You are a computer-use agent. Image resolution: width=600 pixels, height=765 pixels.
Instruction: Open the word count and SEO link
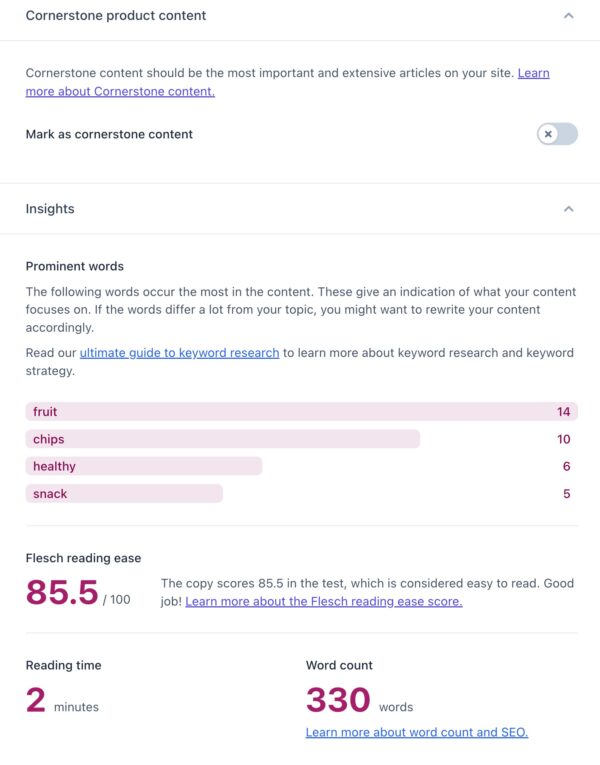coord(416,732)
